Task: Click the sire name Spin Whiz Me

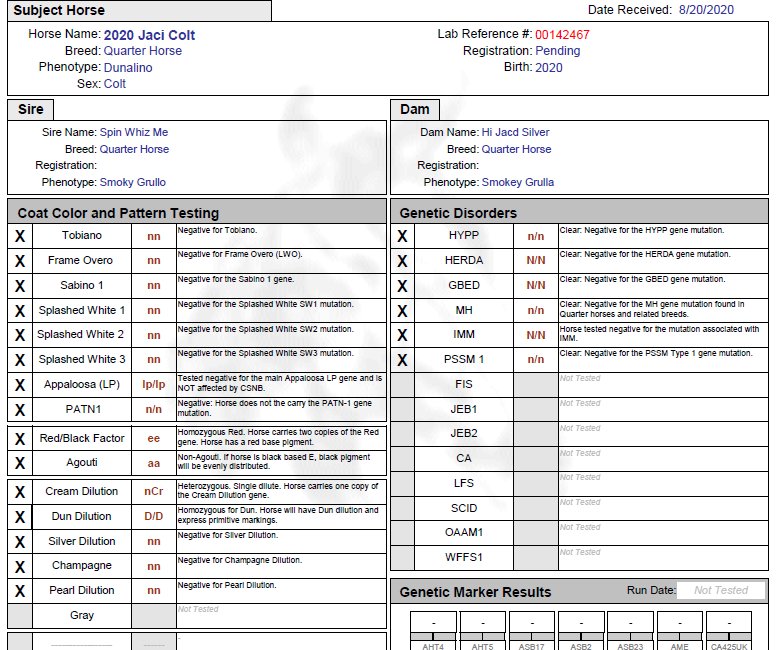Action: (134, 132)
